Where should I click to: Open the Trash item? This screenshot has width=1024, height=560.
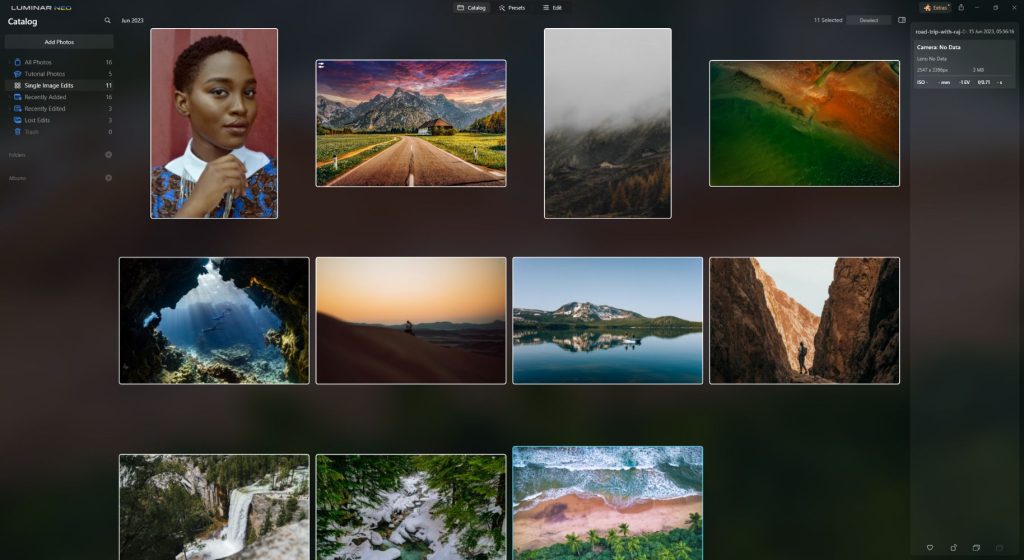(59, 132)
